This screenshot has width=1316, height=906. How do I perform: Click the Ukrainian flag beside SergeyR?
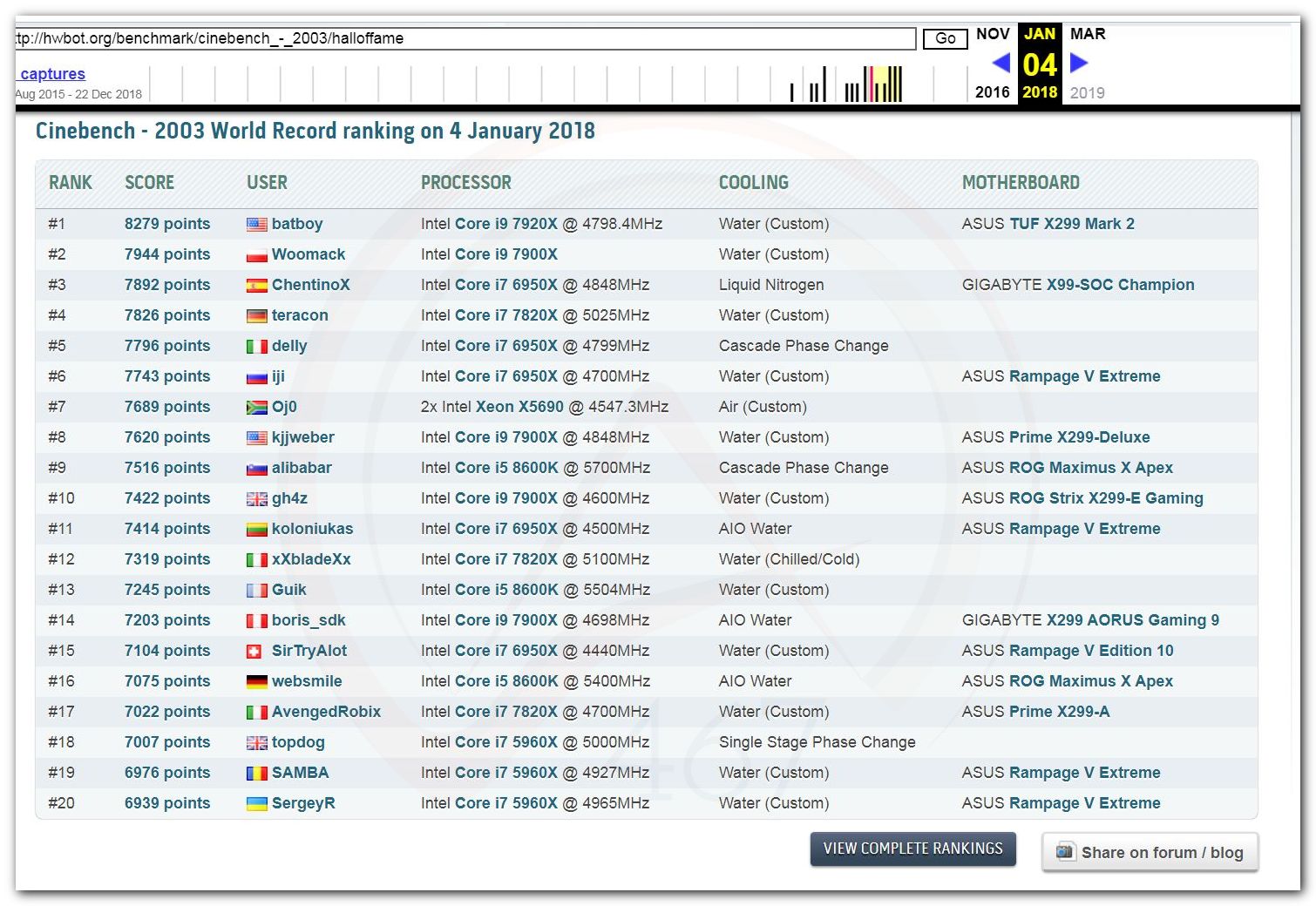click(256, 804)
